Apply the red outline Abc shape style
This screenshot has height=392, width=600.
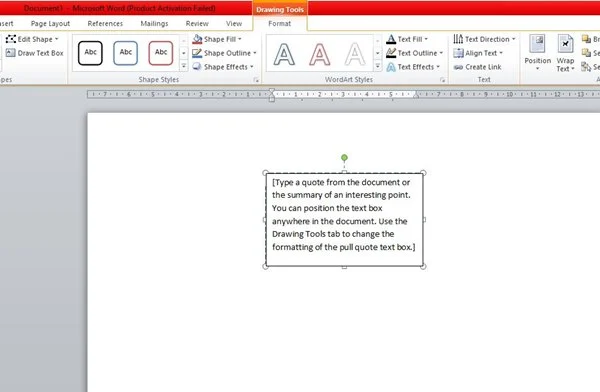[161, 53]
